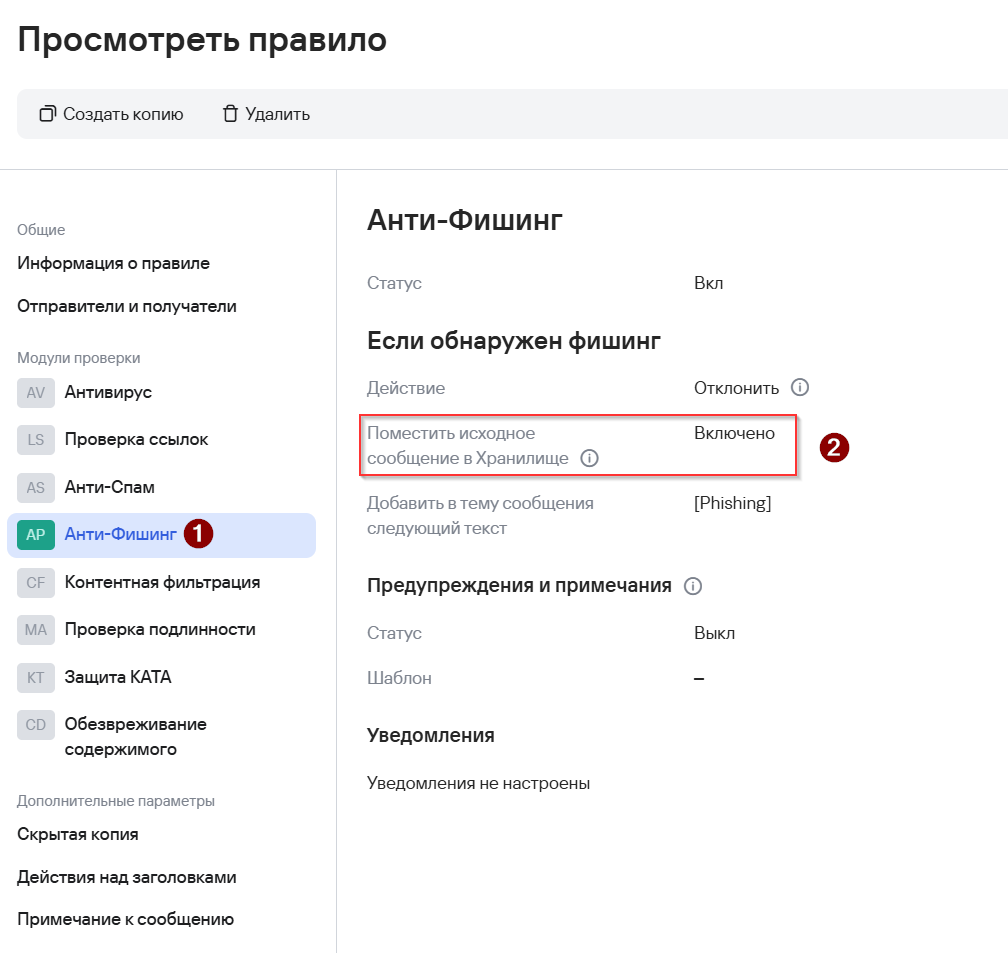
Task: Click Поместить исходное сообщение label
Action: [x=468, y=446]
